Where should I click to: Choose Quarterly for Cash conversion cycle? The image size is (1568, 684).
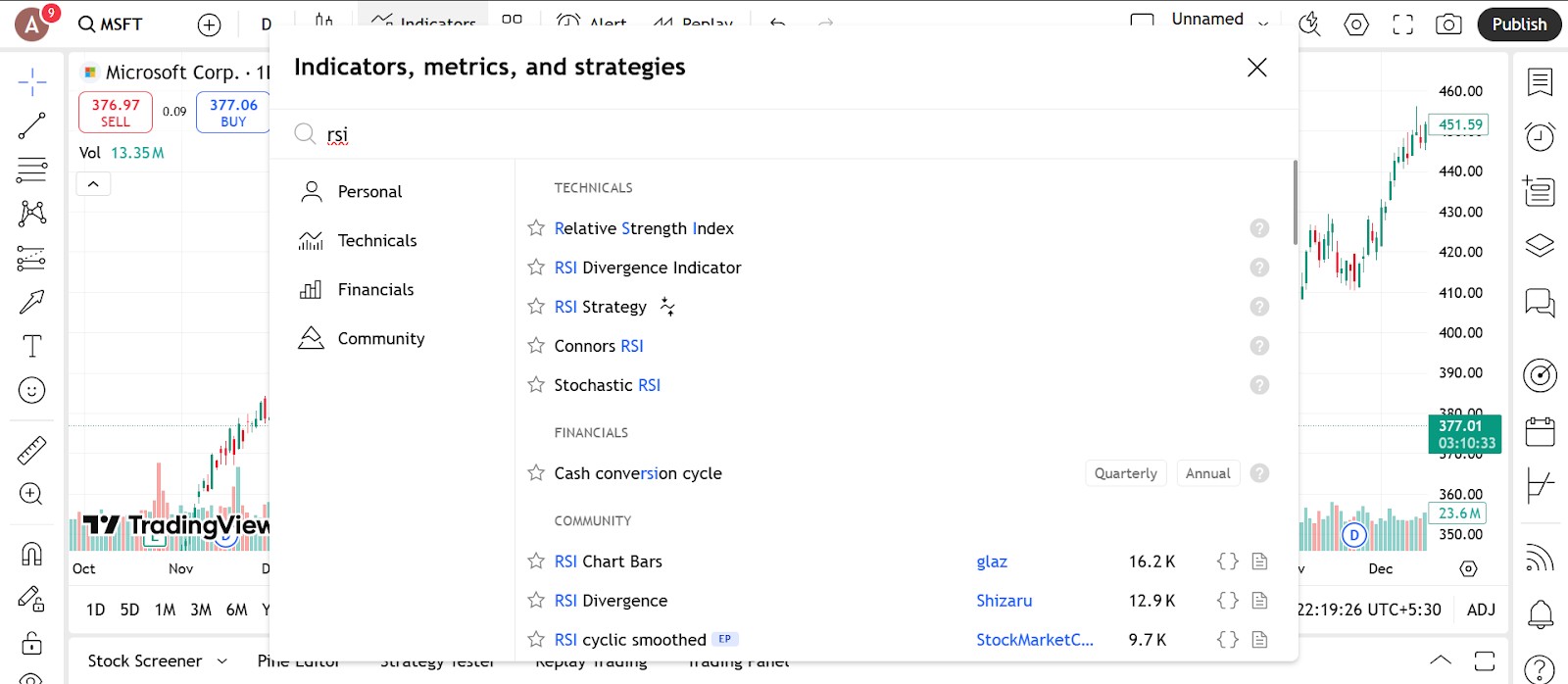(1126, 473)
